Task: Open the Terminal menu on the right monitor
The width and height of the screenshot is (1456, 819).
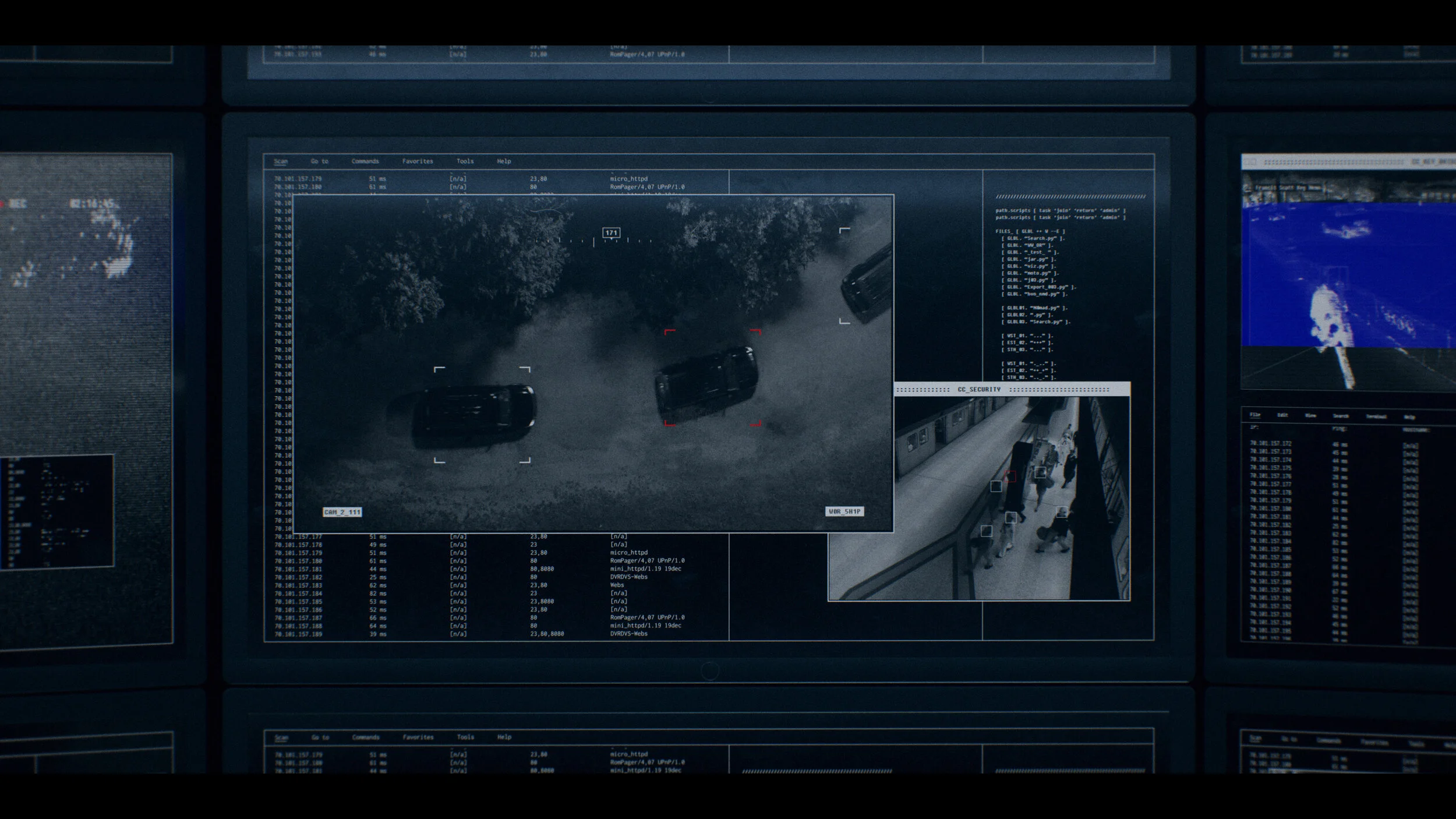Action: [1376, 416]
